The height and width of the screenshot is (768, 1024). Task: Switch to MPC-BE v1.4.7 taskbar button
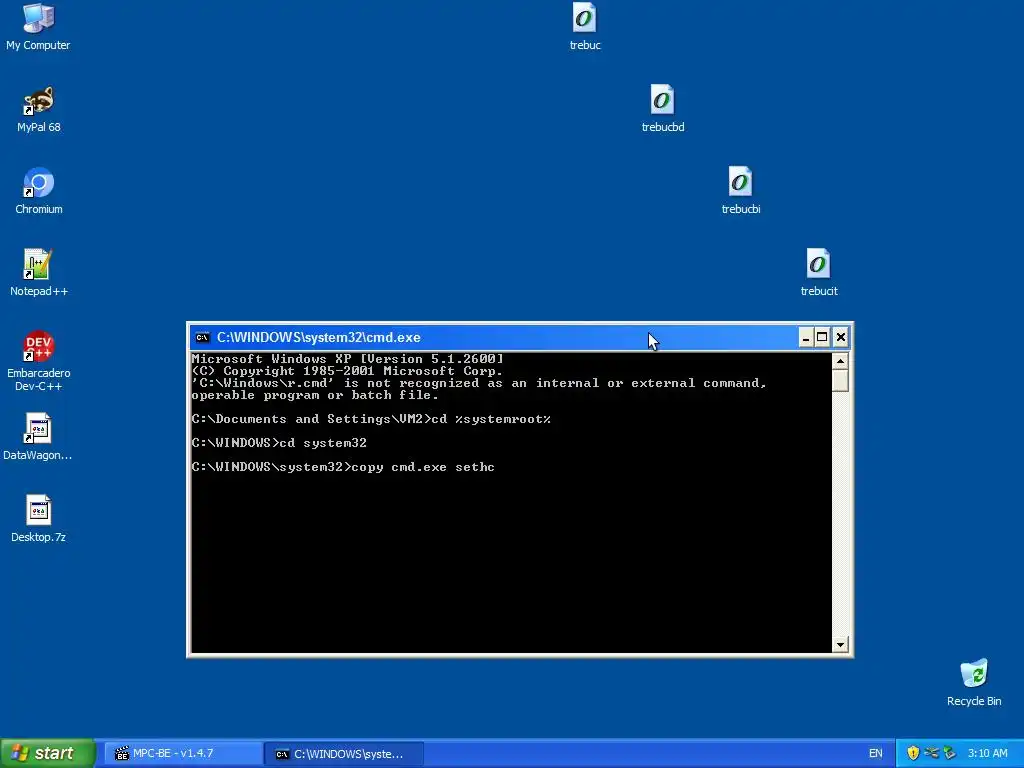tap(183, 754)
